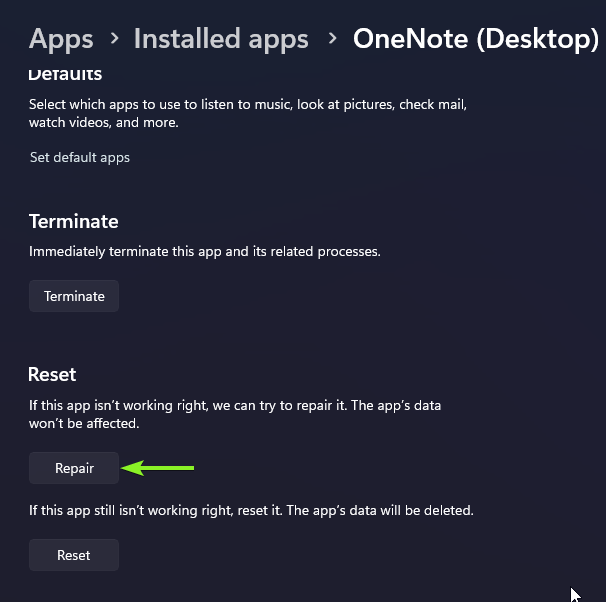
Task: Click the chevron after Installed apps breadcrumb
Action: tap(331, 39)
